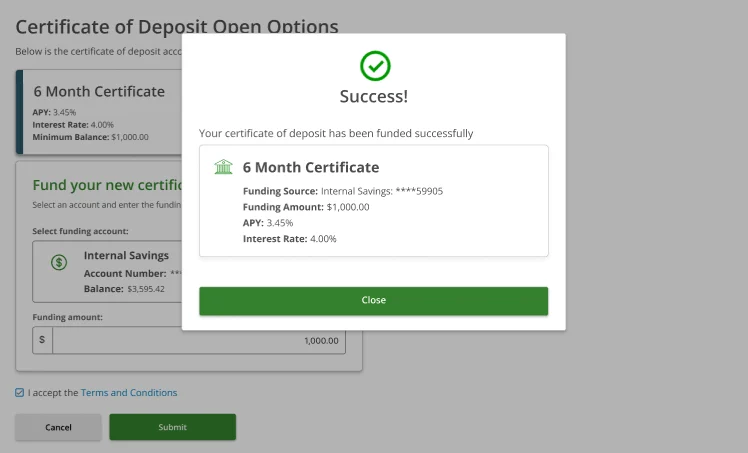Click the 'Funding amount:' label
The image size is (748, 453).
(68, 317)
